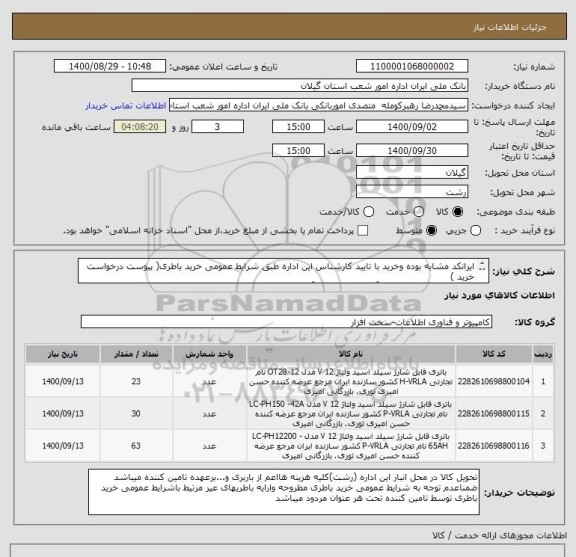Select the خدمت radio button
This screenshot has width=576, height=557.
[419, 212]
